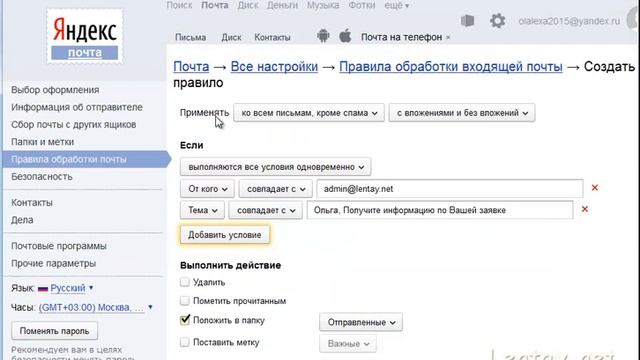Screen dimensions: 640x360
Task: Click Почта на телефон link
Action: [402, 37]
